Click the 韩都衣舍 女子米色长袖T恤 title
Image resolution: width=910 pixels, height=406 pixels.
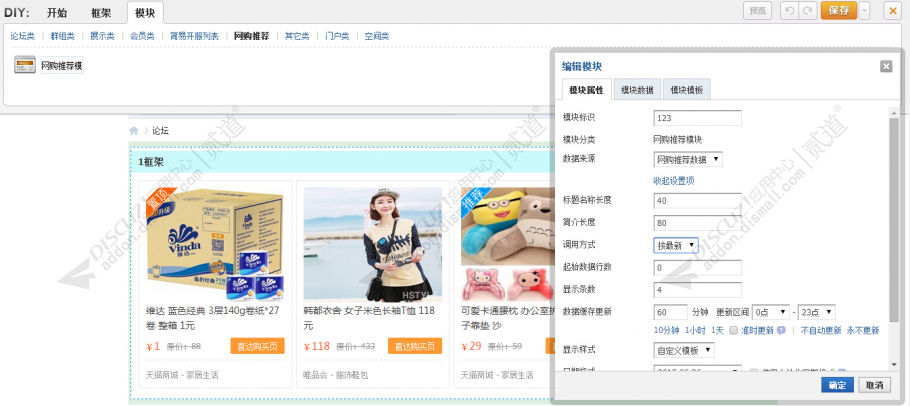pos(369,318)
